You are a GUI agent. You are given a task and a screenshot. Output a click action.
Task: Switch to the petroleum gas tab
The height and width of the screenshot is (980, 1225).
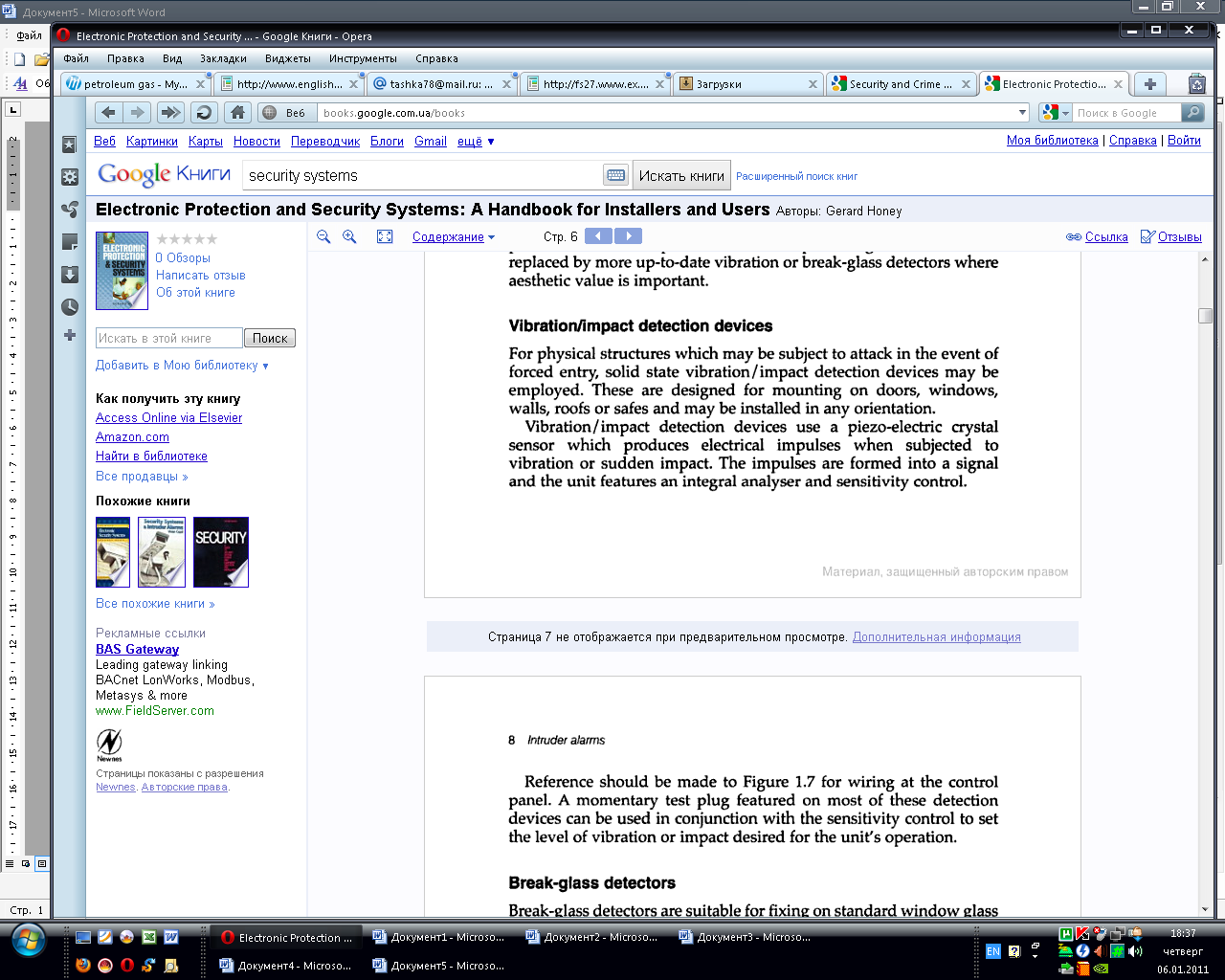pos(135,84)
